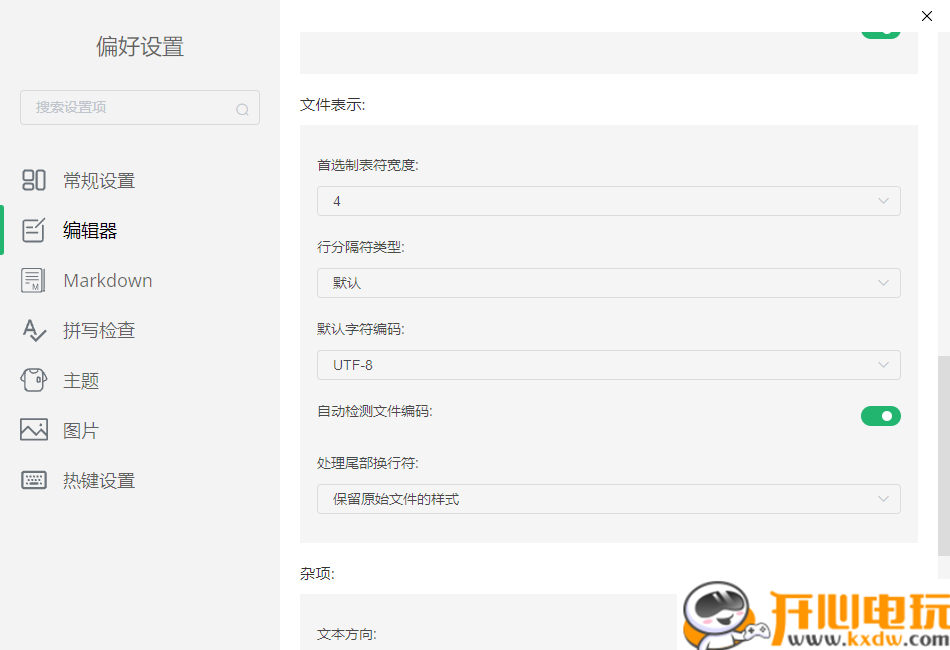
Task: Open the 默认字符编码 UTF-8 encoding dropdown
Action: tap(608, 365)
